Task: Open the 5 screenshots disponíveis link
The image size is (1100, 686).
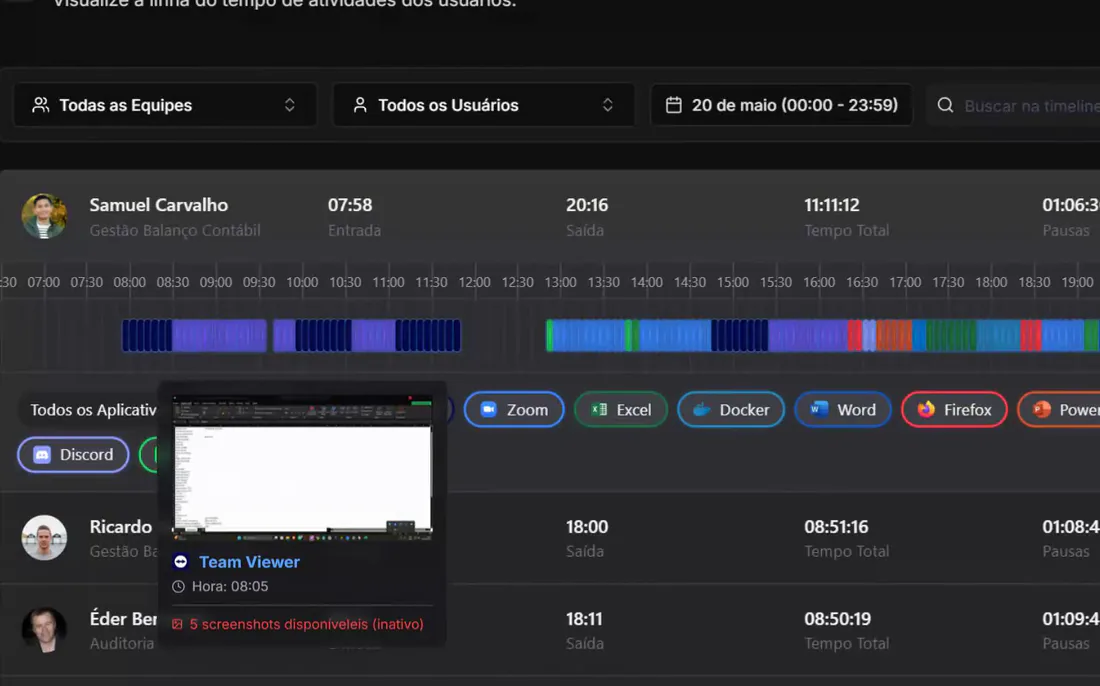Action: pyautogui.click(x=307, y=624)
